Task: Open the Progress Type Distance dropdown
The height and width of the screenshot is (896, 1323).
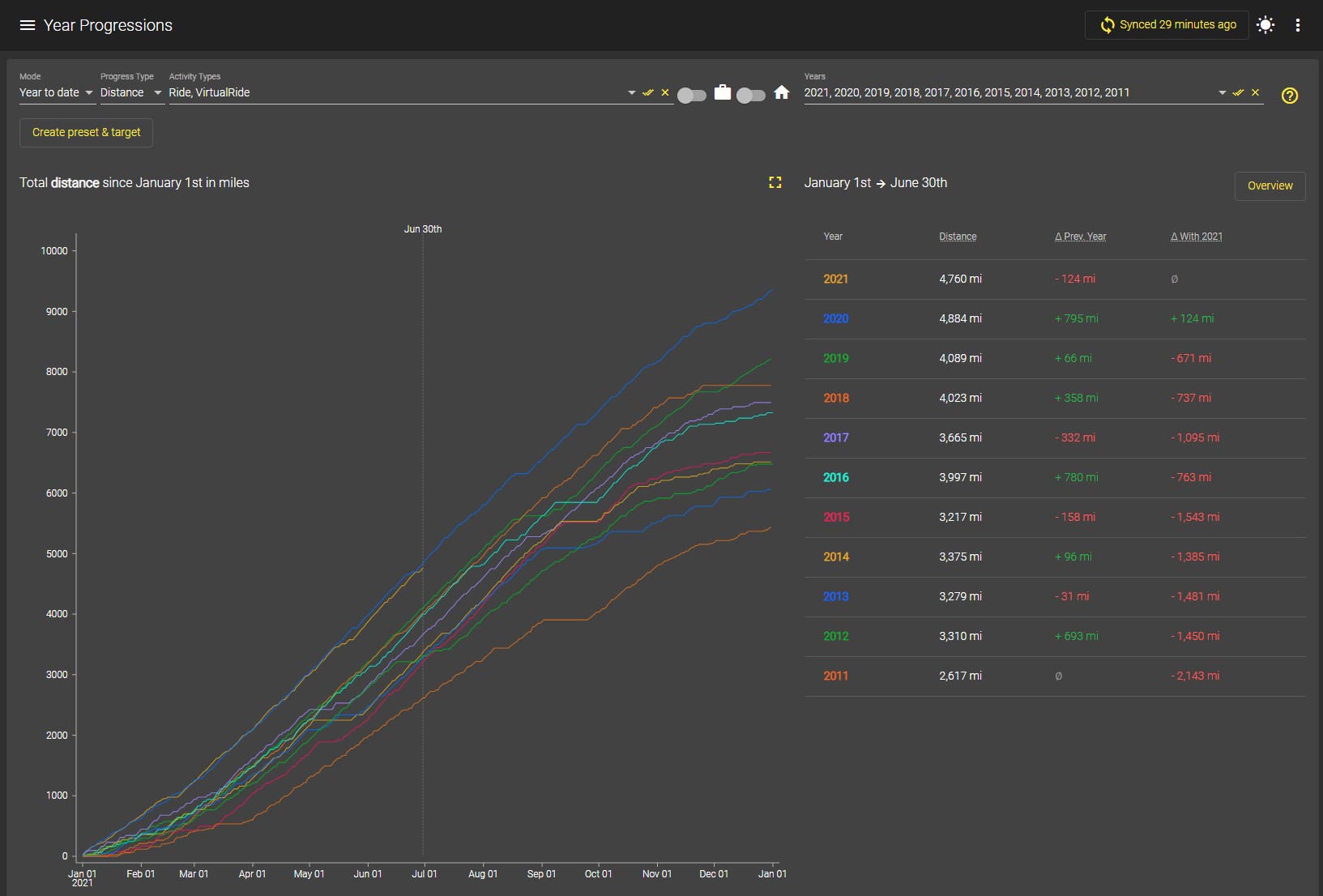Action: pos(131,92)
